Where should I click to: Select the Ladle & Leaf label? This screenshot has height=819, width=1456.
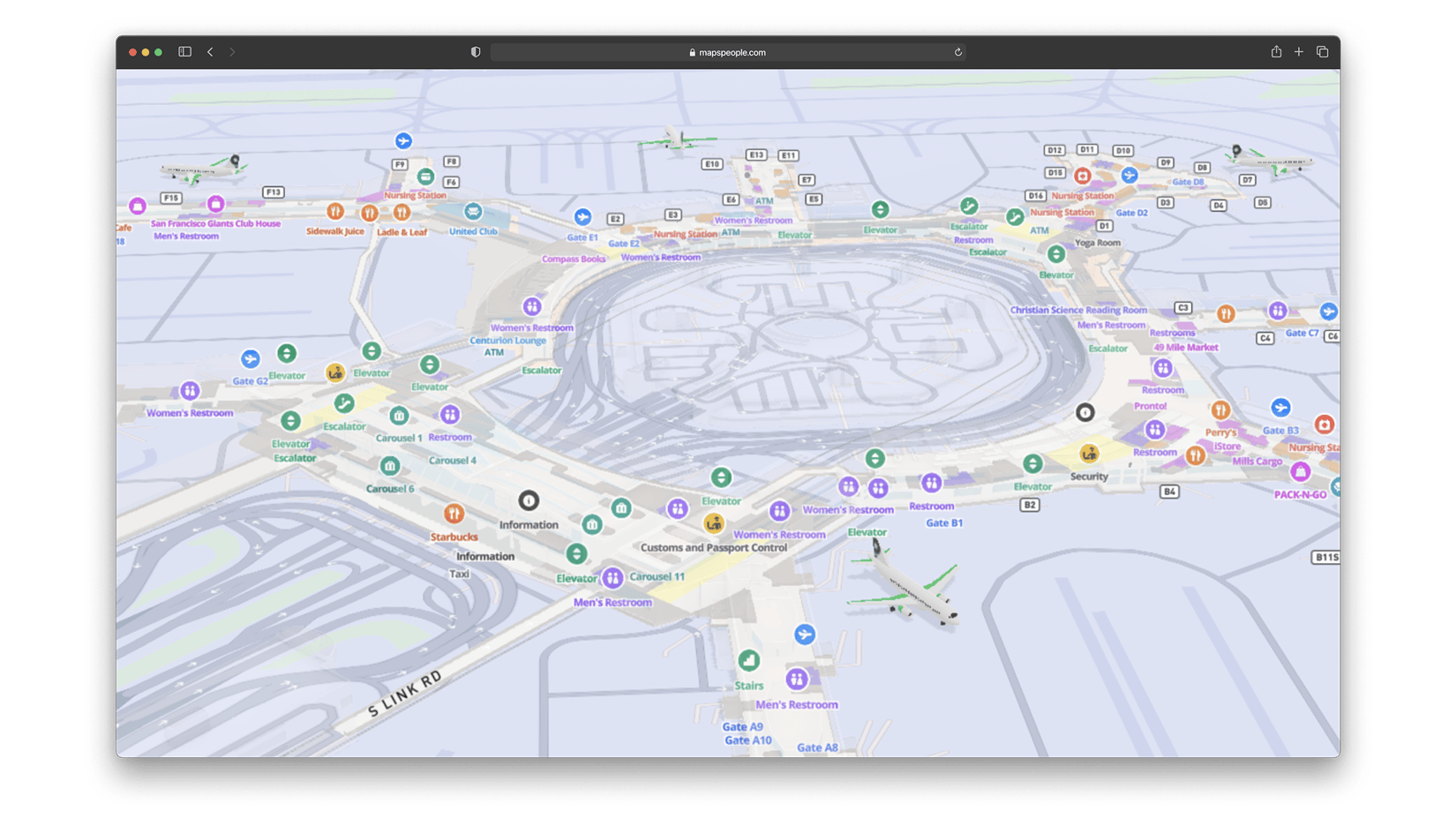click(x=402, y=232)
